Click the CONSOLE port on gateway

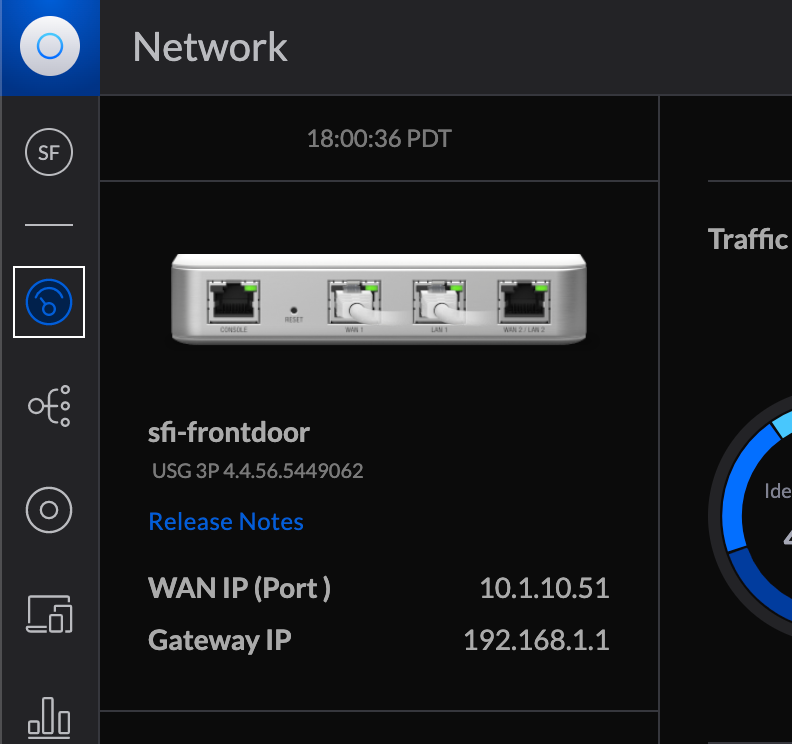[233, 302]
